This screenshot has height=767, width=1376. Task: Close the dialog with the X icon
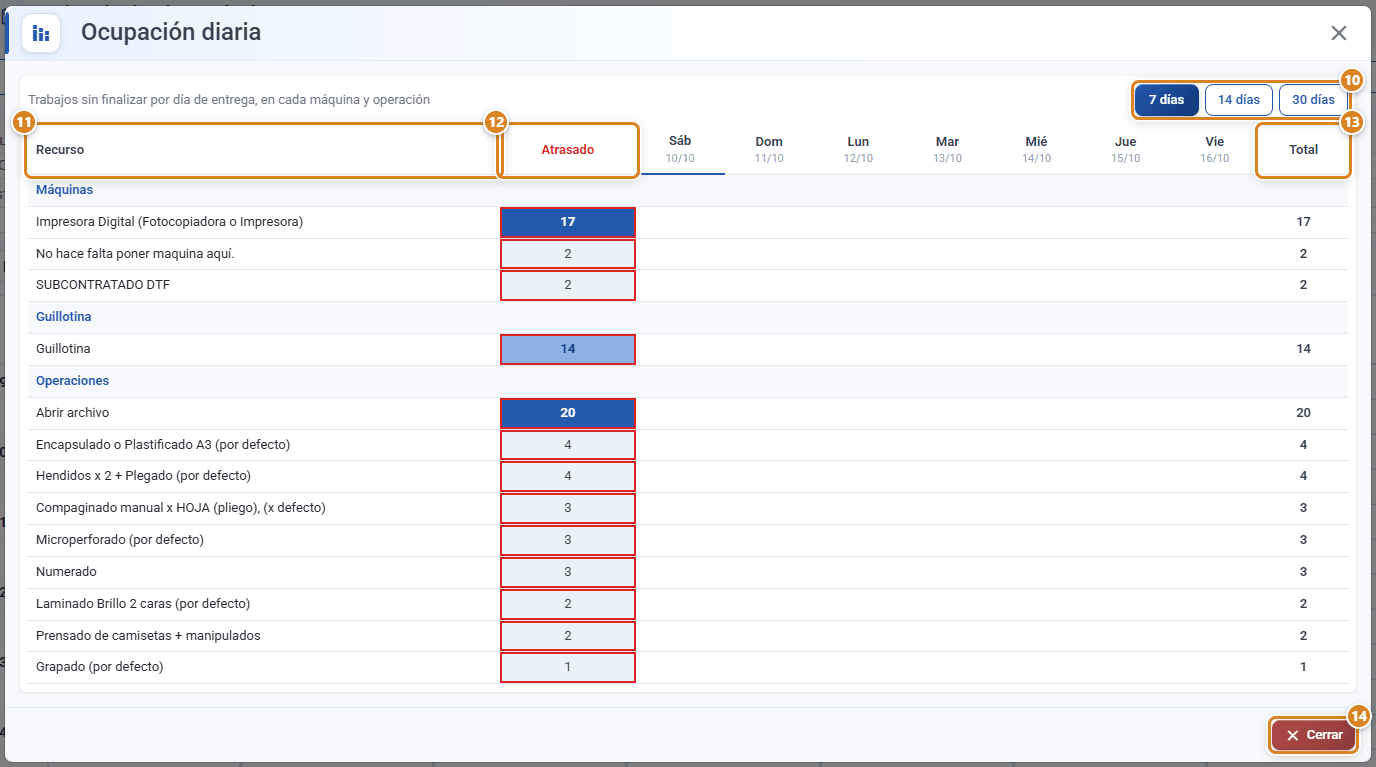click(1339, 33)
